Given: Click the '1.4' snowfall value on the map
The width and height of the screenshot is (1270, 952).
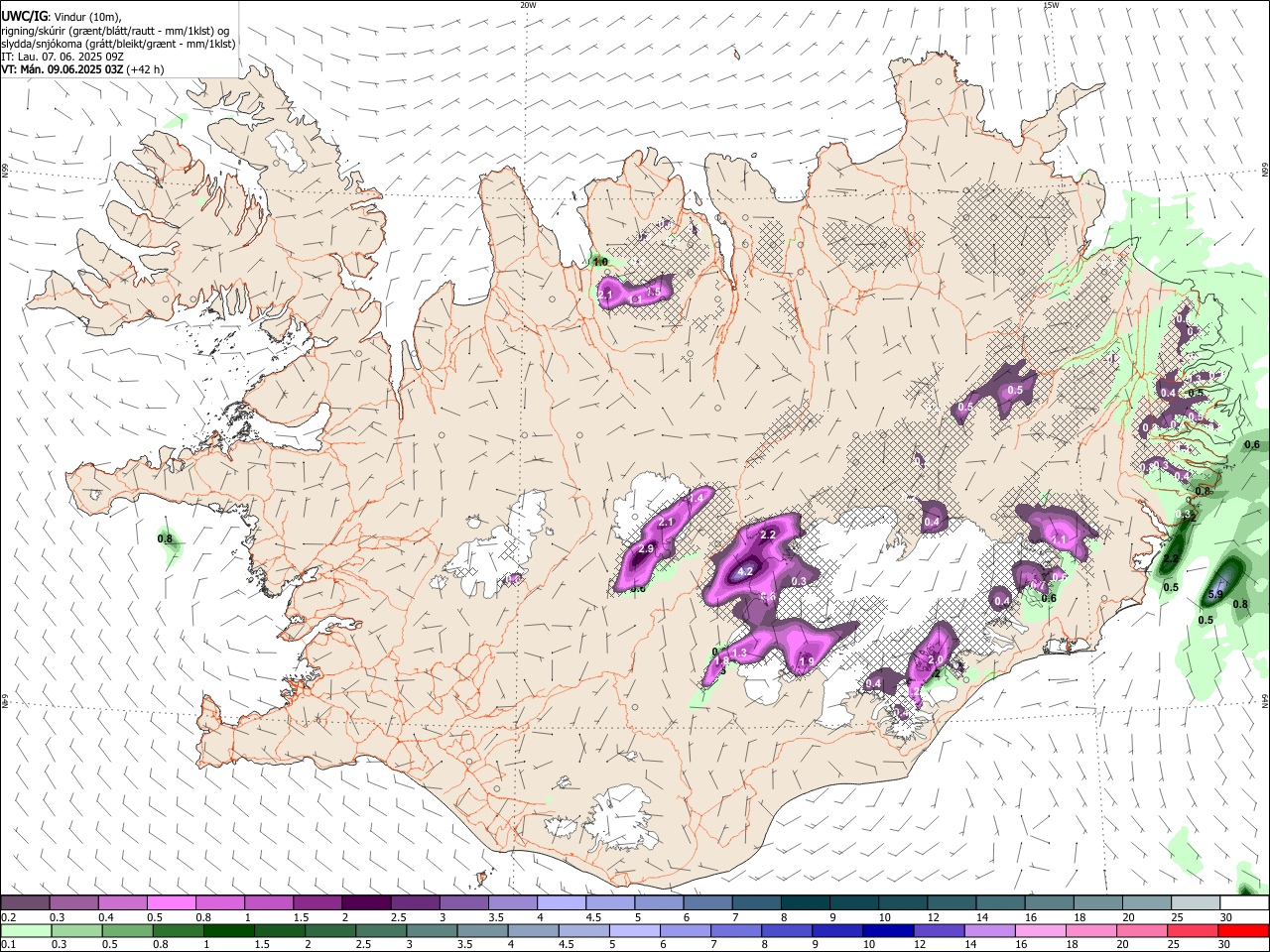Looking at the screenshot, I should point(697,498).
